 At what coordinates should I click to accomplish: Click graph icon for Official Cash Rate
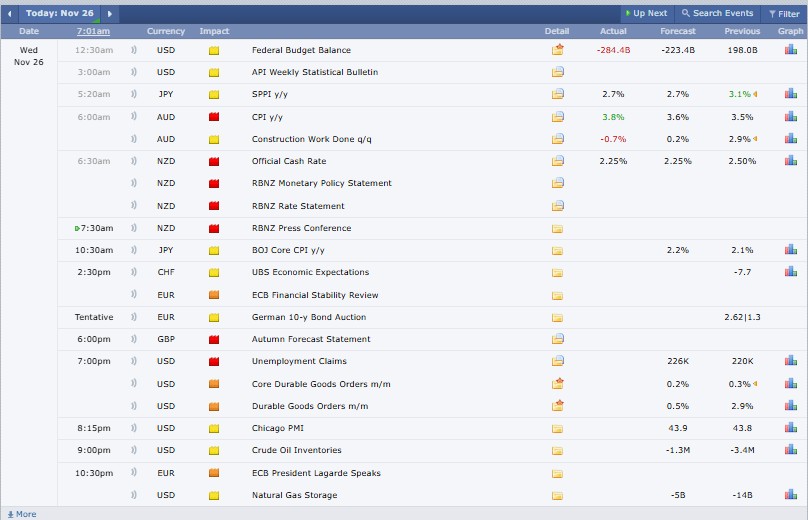790,161
